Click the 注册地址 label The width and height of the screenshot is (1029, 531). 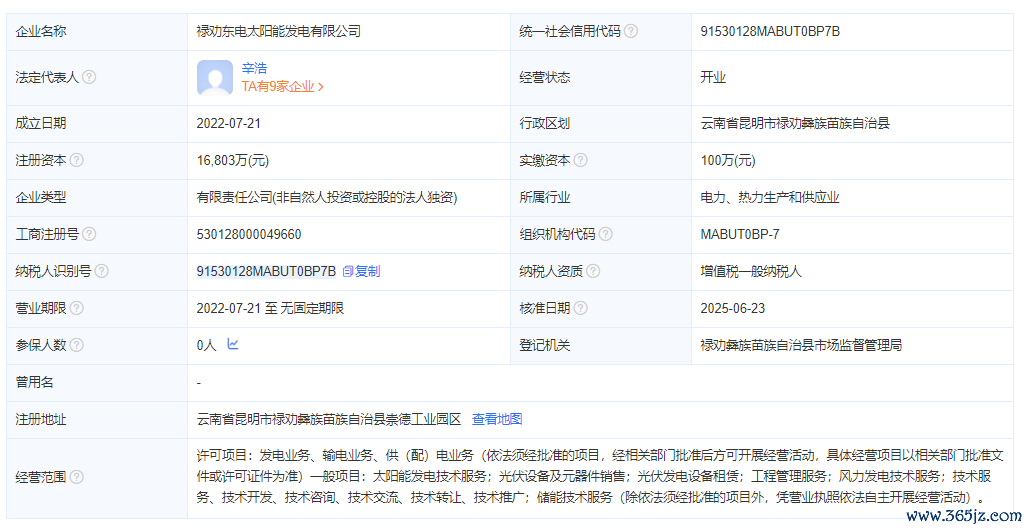[x=41, y=419]
